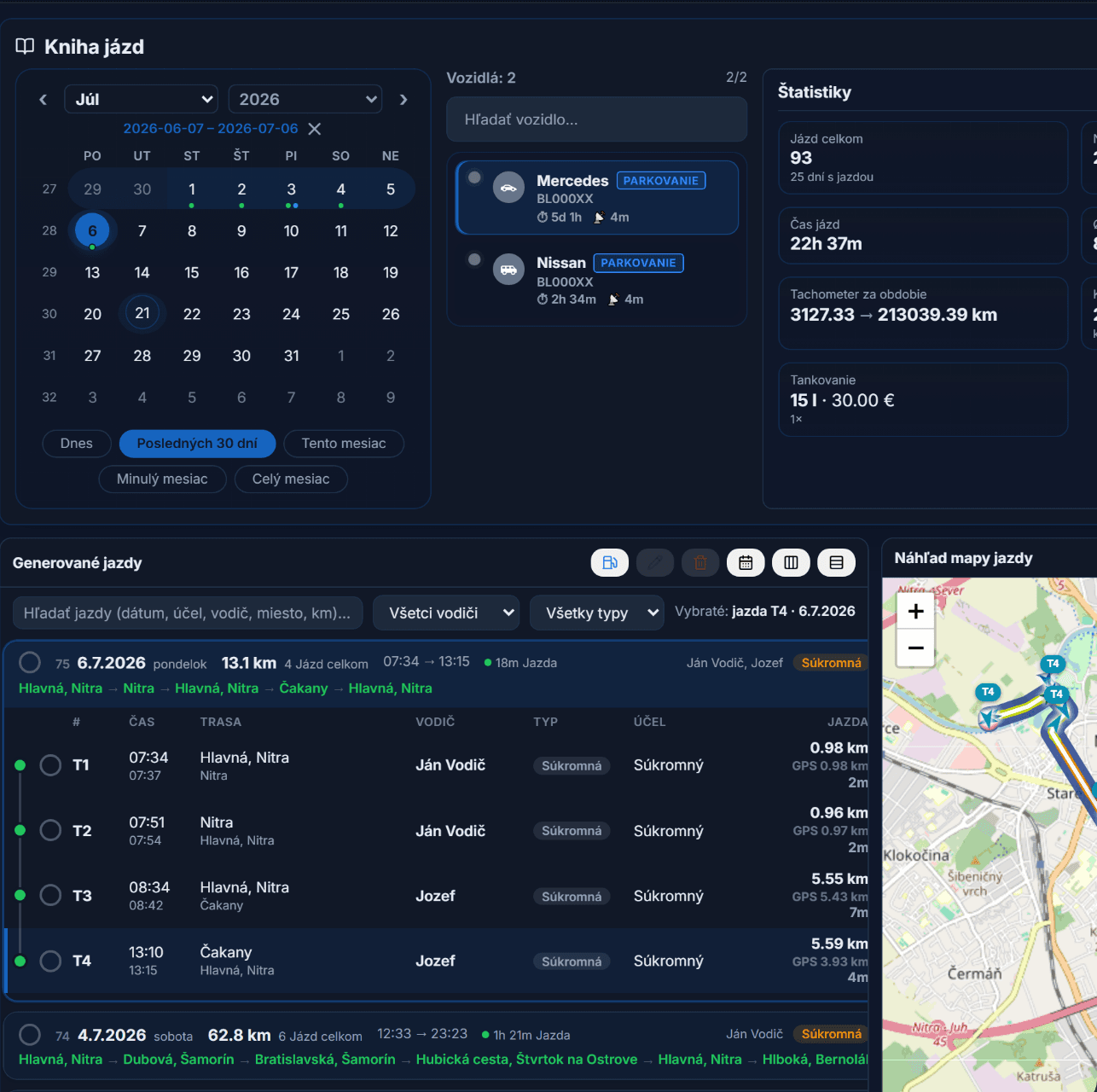
Task: Click the Jázd celkom 93 statistic card
Action: tap(924, 158)
